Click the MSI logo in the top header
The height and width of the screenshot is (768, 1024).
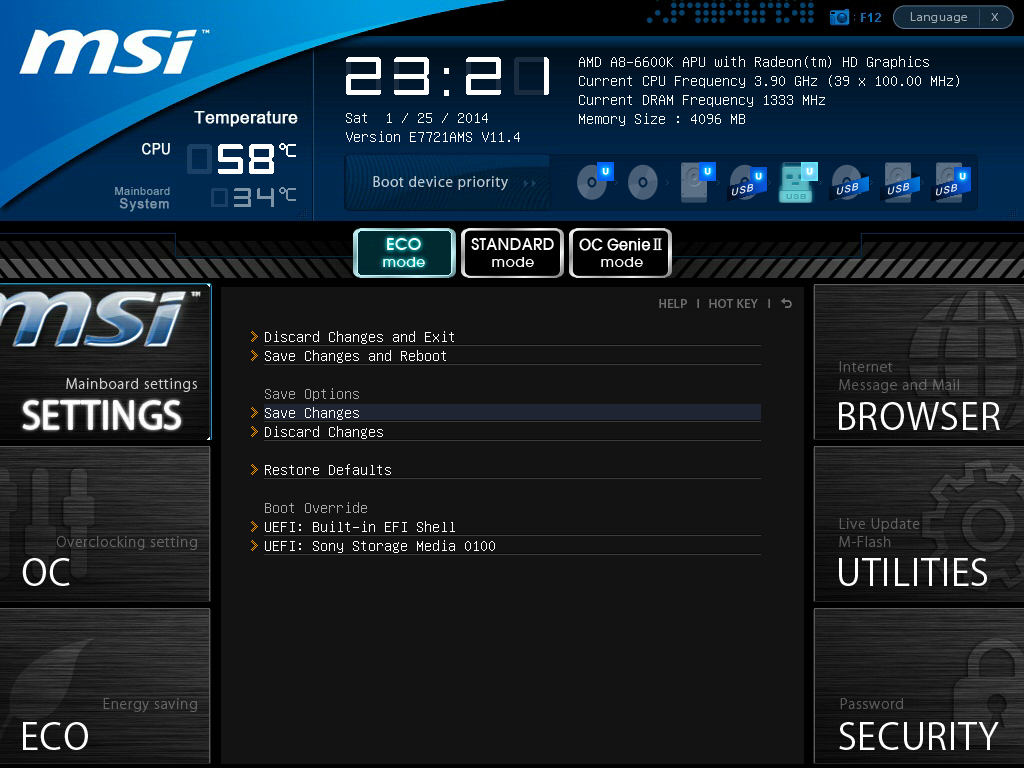point(113,52)
